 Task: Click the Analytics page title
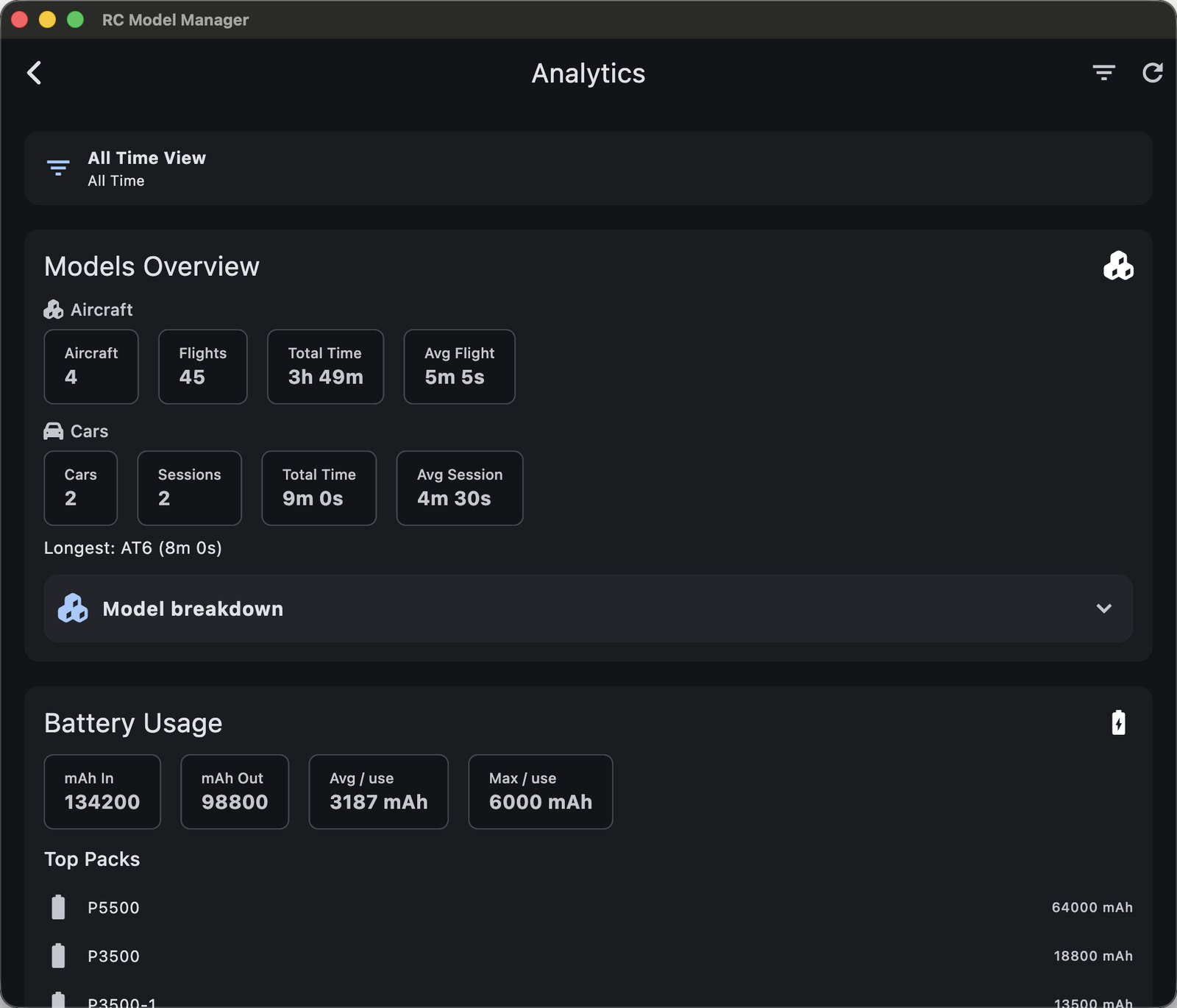click(588, 74)
